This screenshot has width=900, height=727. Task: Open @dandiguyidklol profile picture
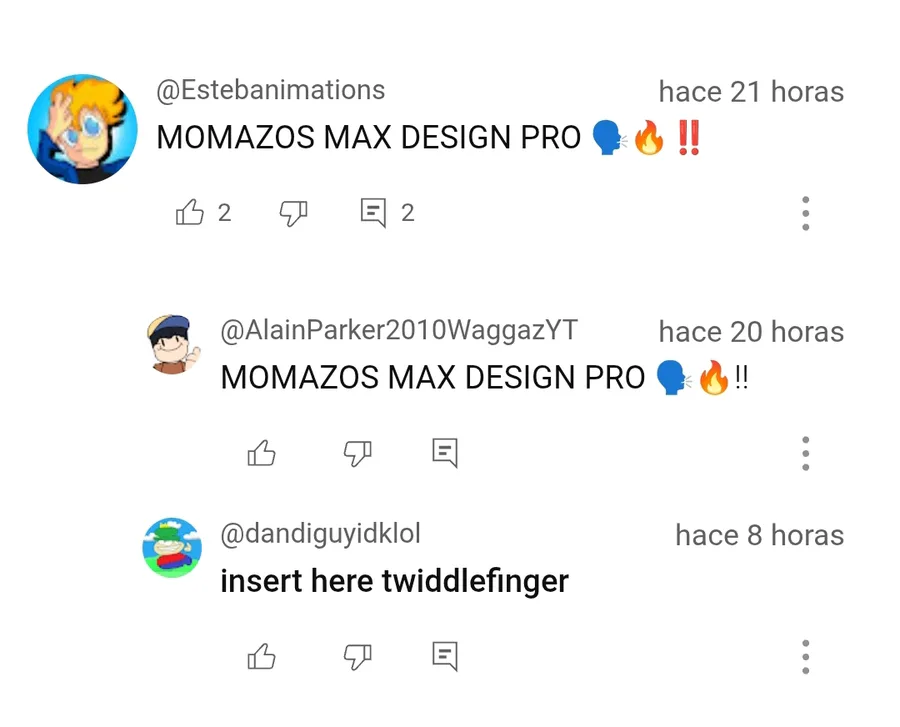point(172,547)
